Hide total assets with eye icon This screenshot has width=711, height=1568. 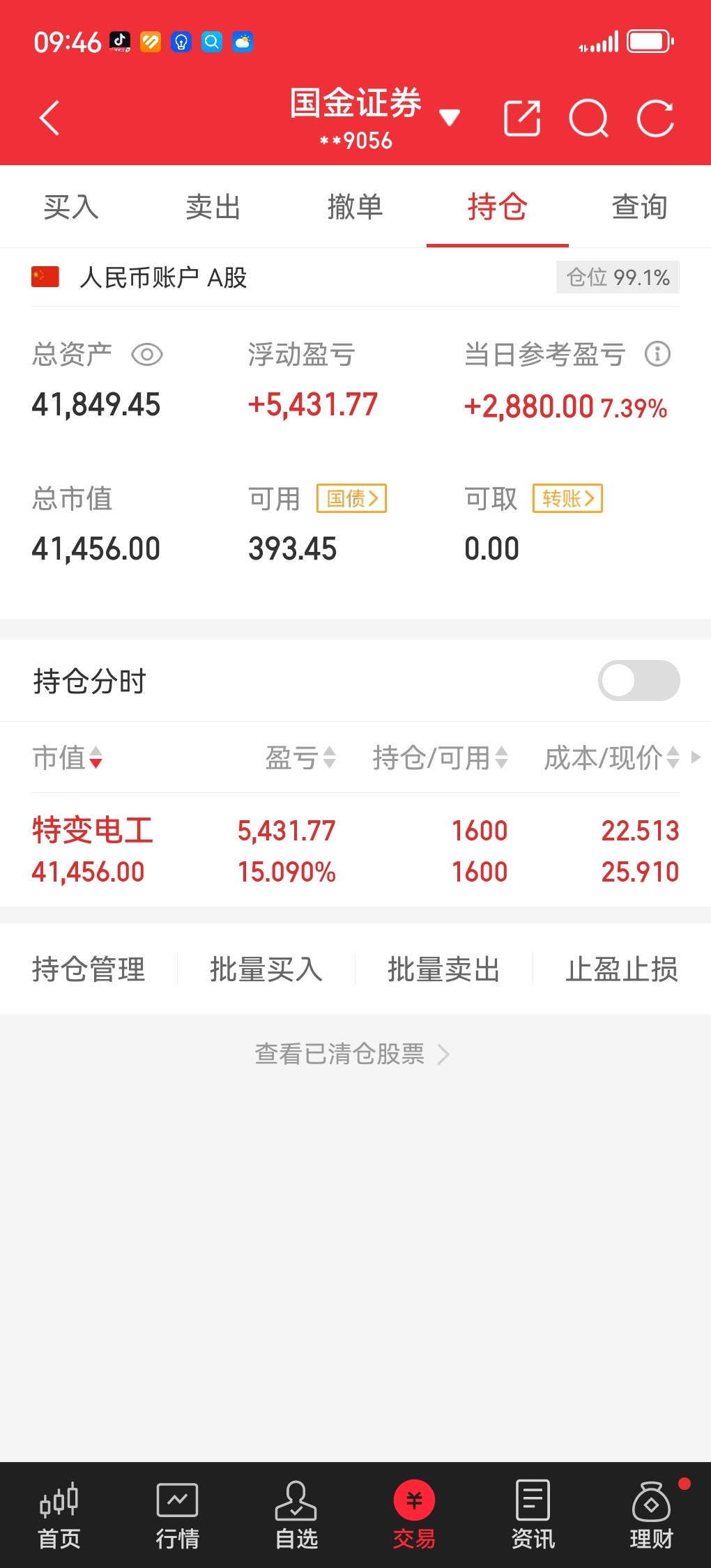point(147,355)
